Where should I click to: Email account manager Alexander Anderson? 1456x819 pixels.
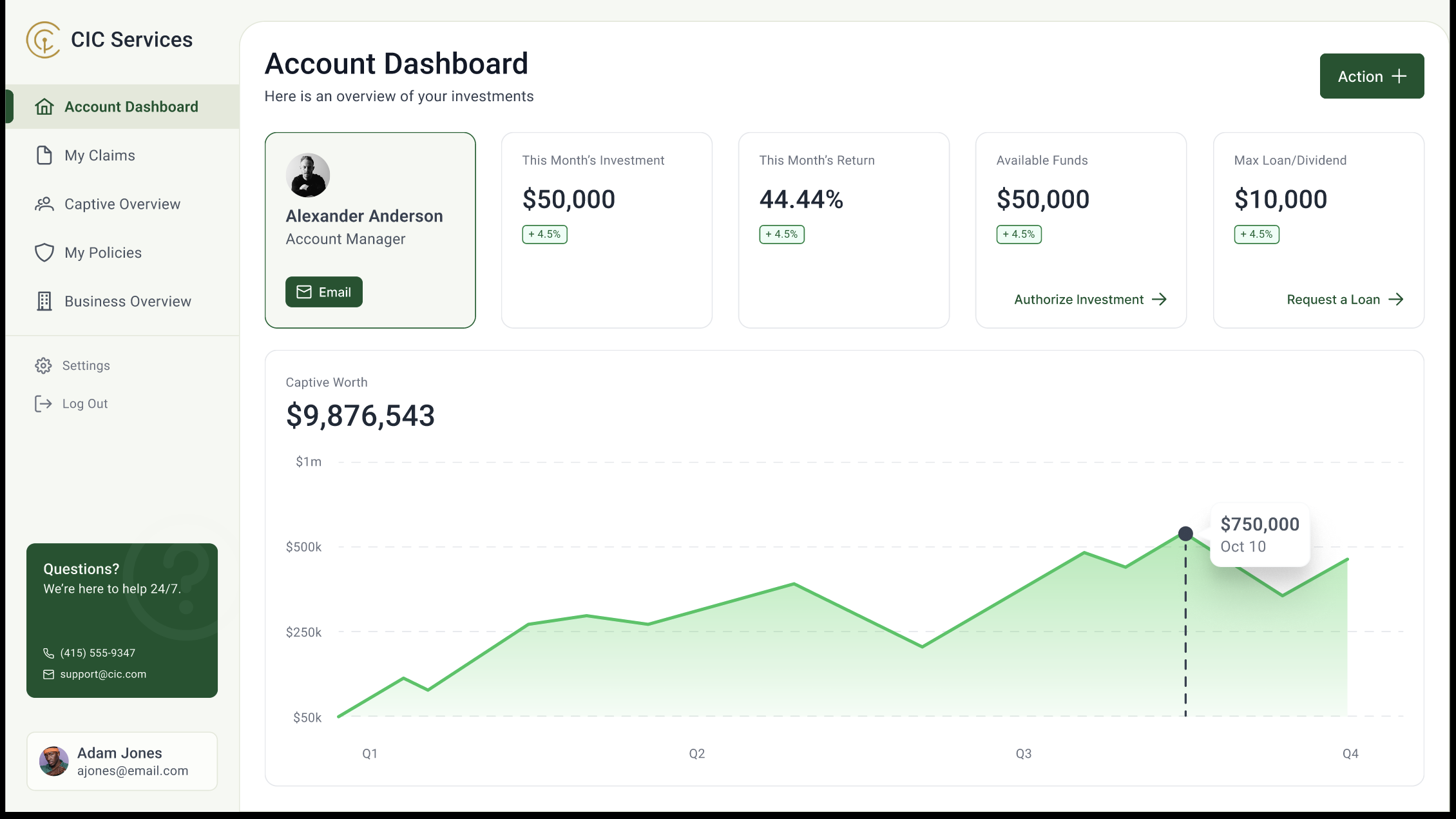[324, 292]
